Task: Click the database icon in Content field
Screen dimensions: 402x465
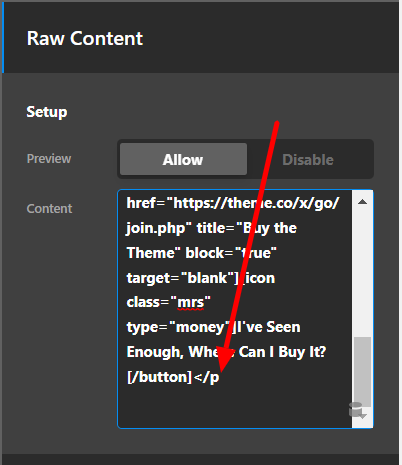Action: coord(357,410)
